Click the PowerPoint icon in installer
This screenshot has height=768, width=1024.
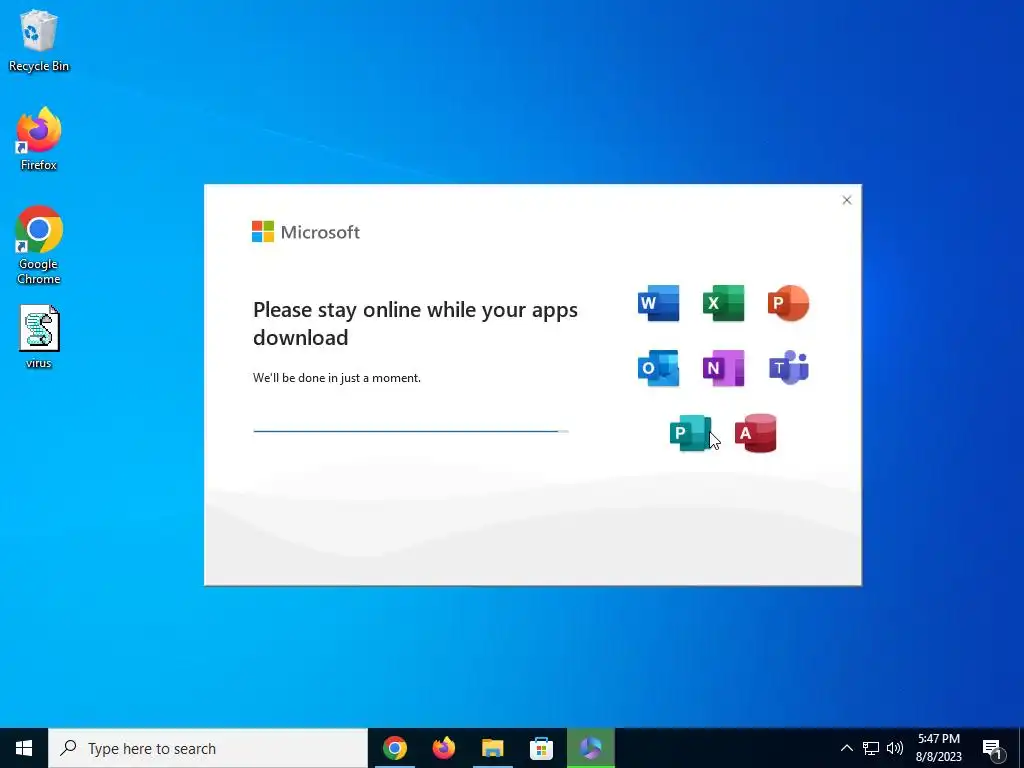pos(788,303)
